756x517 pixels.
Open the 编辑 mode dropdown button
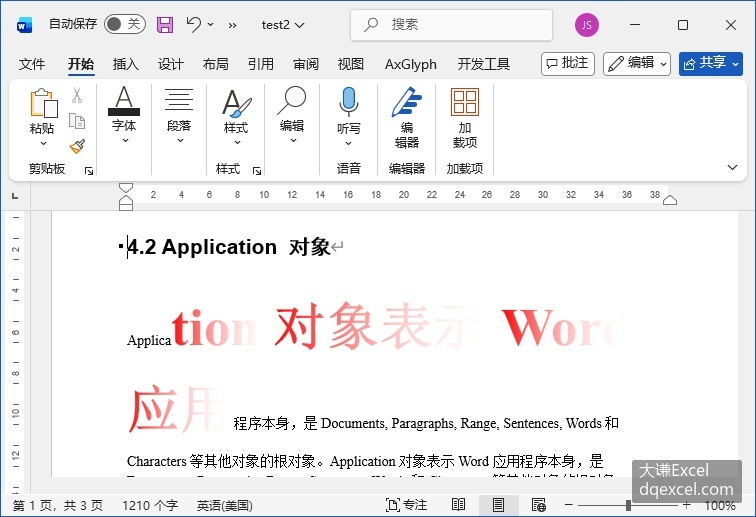(x=636, y=64)
